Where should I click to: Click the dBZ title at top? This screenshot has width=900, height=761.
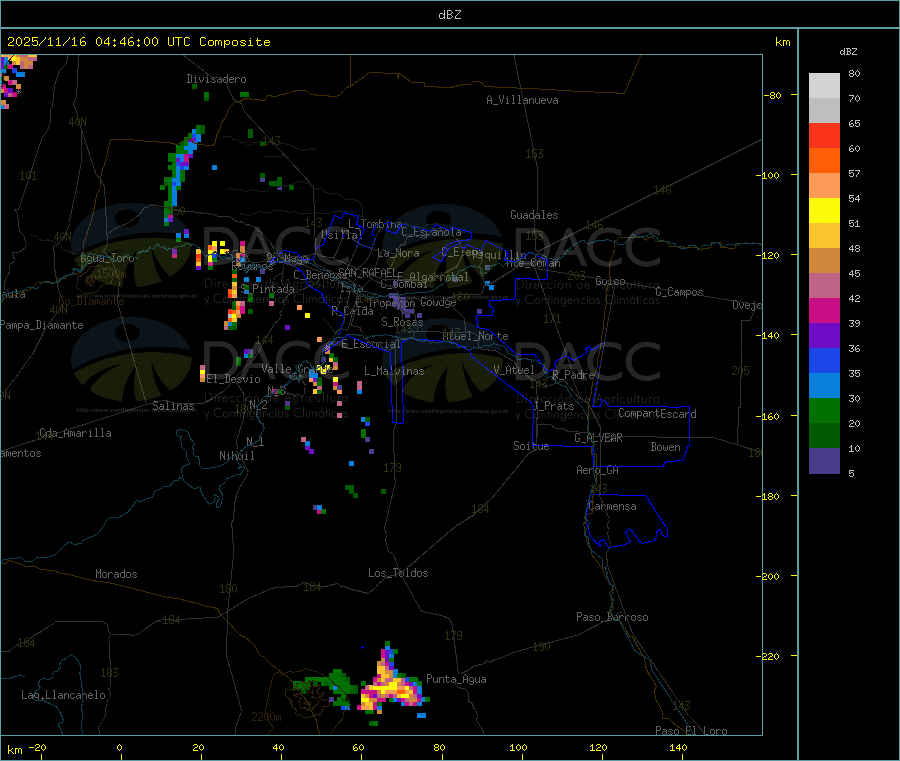(449, 15)
